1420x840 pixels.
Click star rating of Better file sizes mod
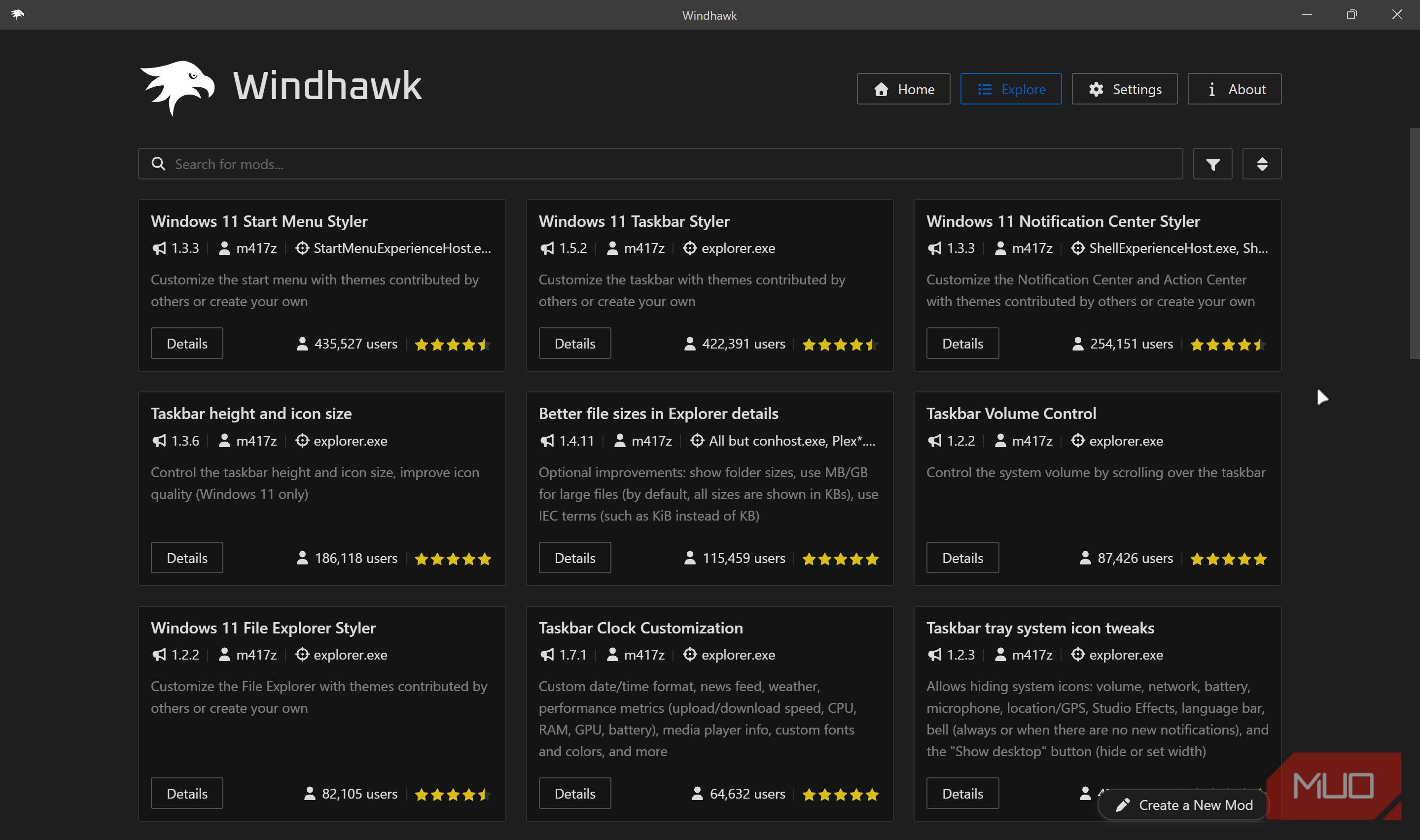(x=841, y=559)
